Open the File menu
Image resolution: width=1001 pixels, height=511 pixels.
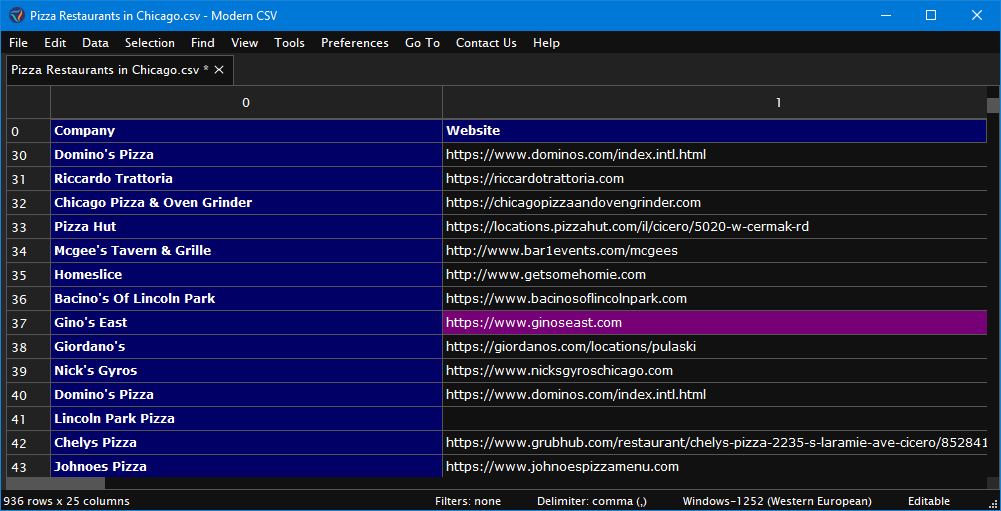pos(19,43)
